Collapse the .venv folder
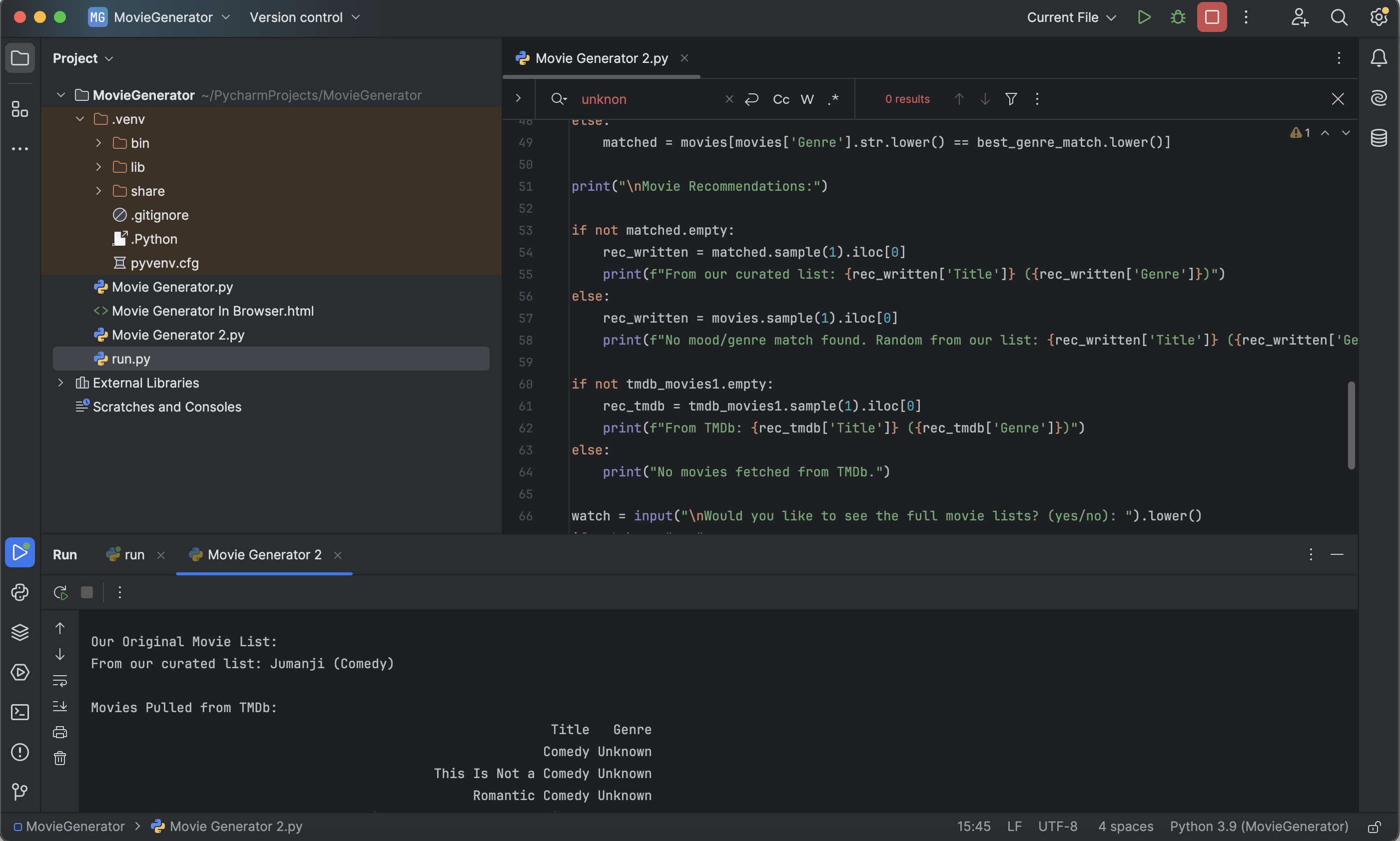Viewport: 1400px width, 841px height. (80, 119)
